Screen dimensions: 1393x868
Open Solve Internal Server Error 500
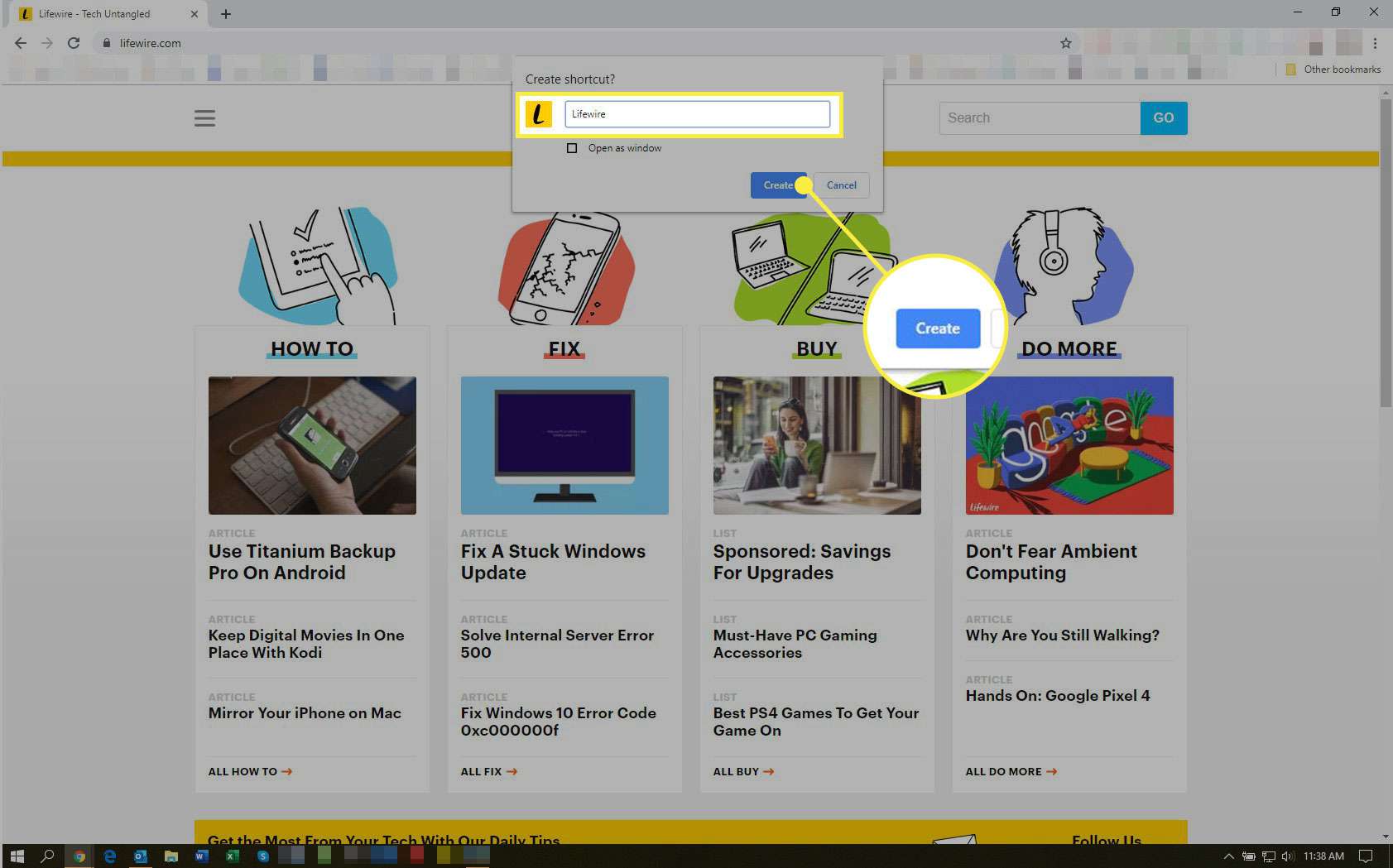tap(557, 644)
